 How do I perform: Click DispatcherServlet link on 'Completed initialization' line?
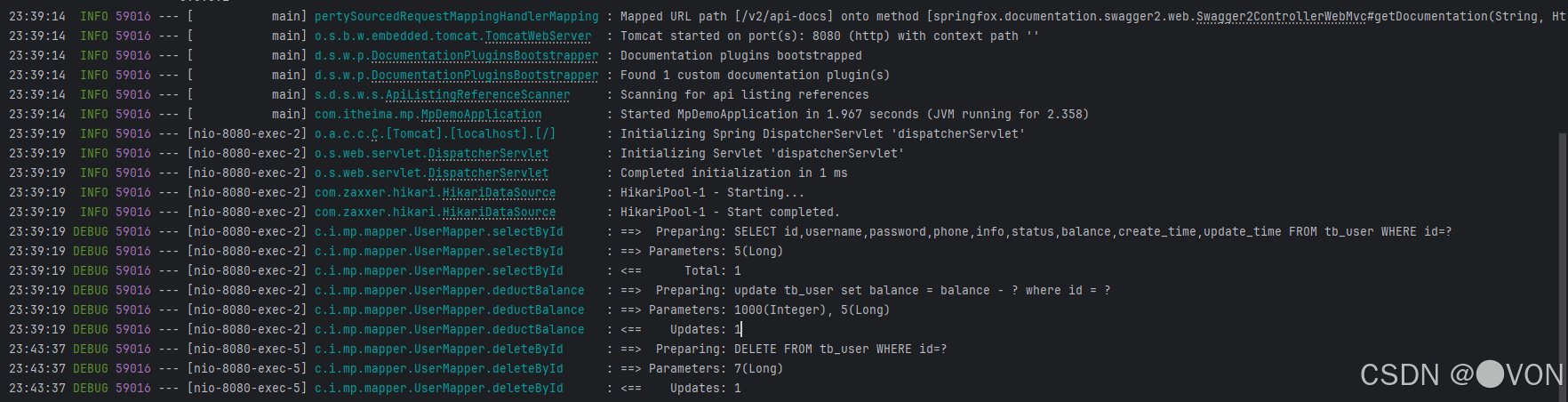click(x=488, y=173)
